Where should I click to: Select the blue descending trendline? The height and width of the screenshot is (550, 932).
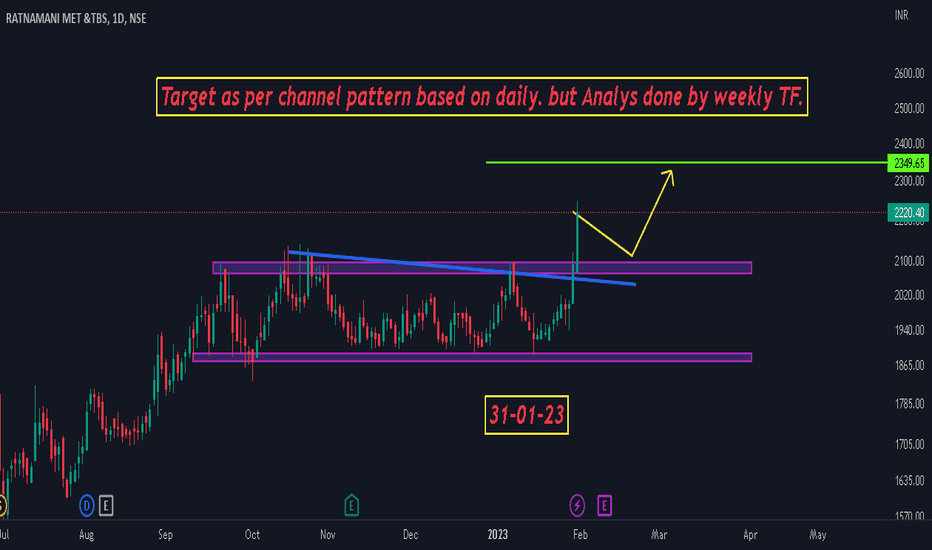coord(462,268)
